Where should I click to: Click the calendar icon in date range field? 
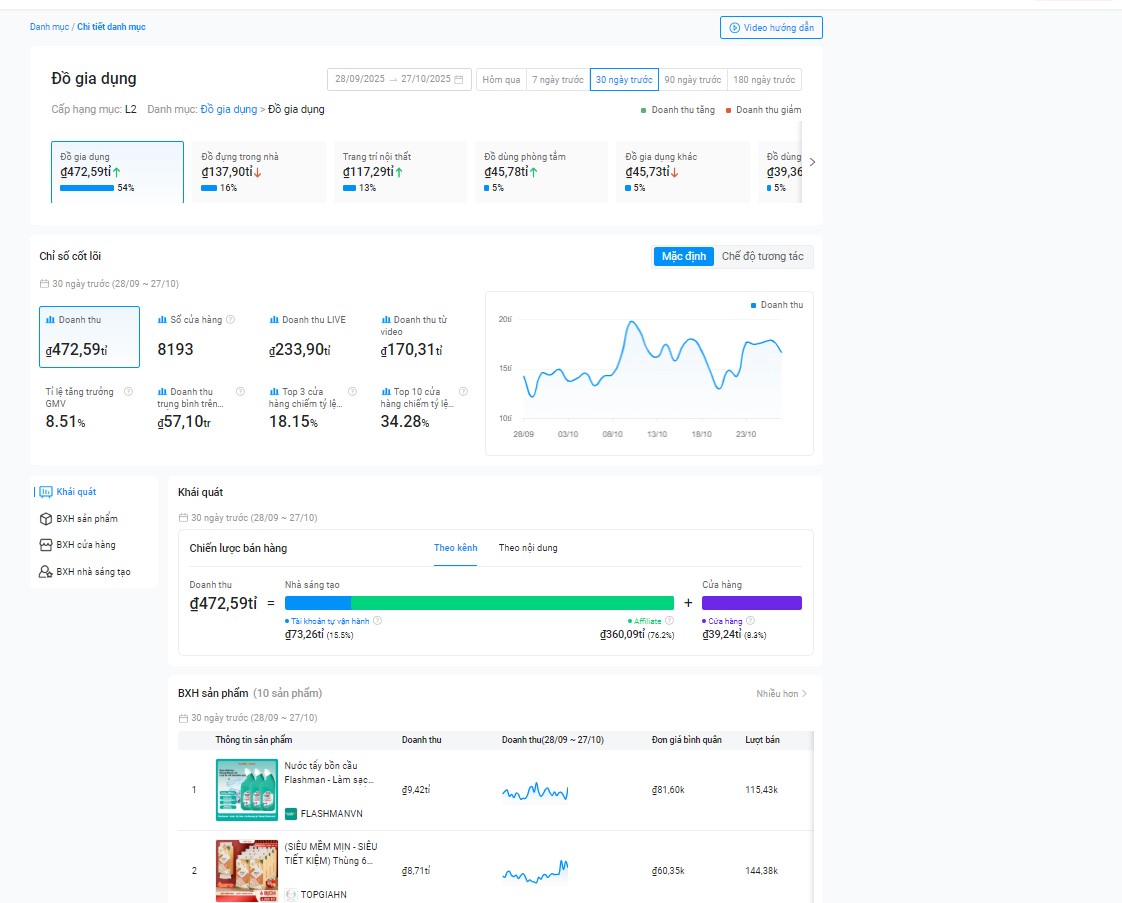tap(459, 80)
